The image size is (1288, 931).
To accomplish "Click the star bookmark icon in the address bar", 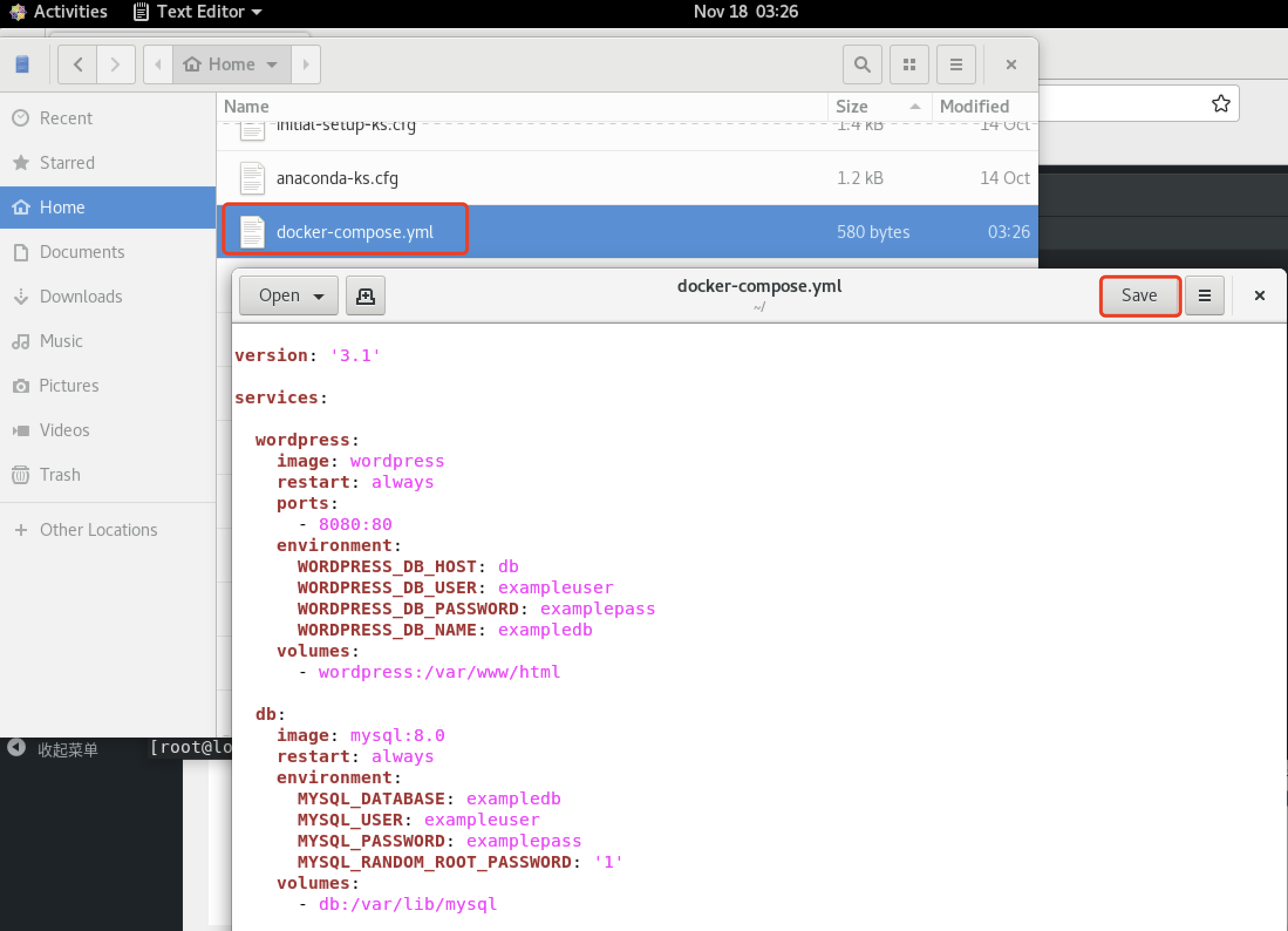I will [1220, 103].
